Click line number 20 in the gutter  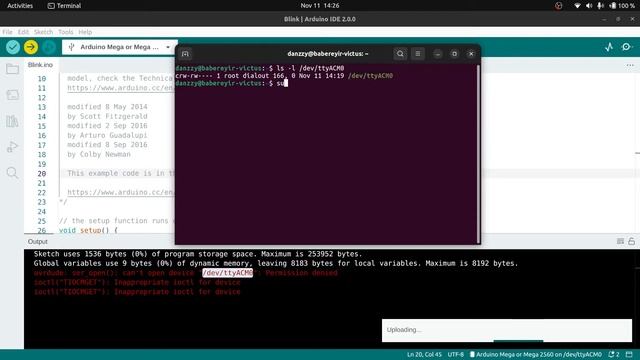(x=42, y=173)
